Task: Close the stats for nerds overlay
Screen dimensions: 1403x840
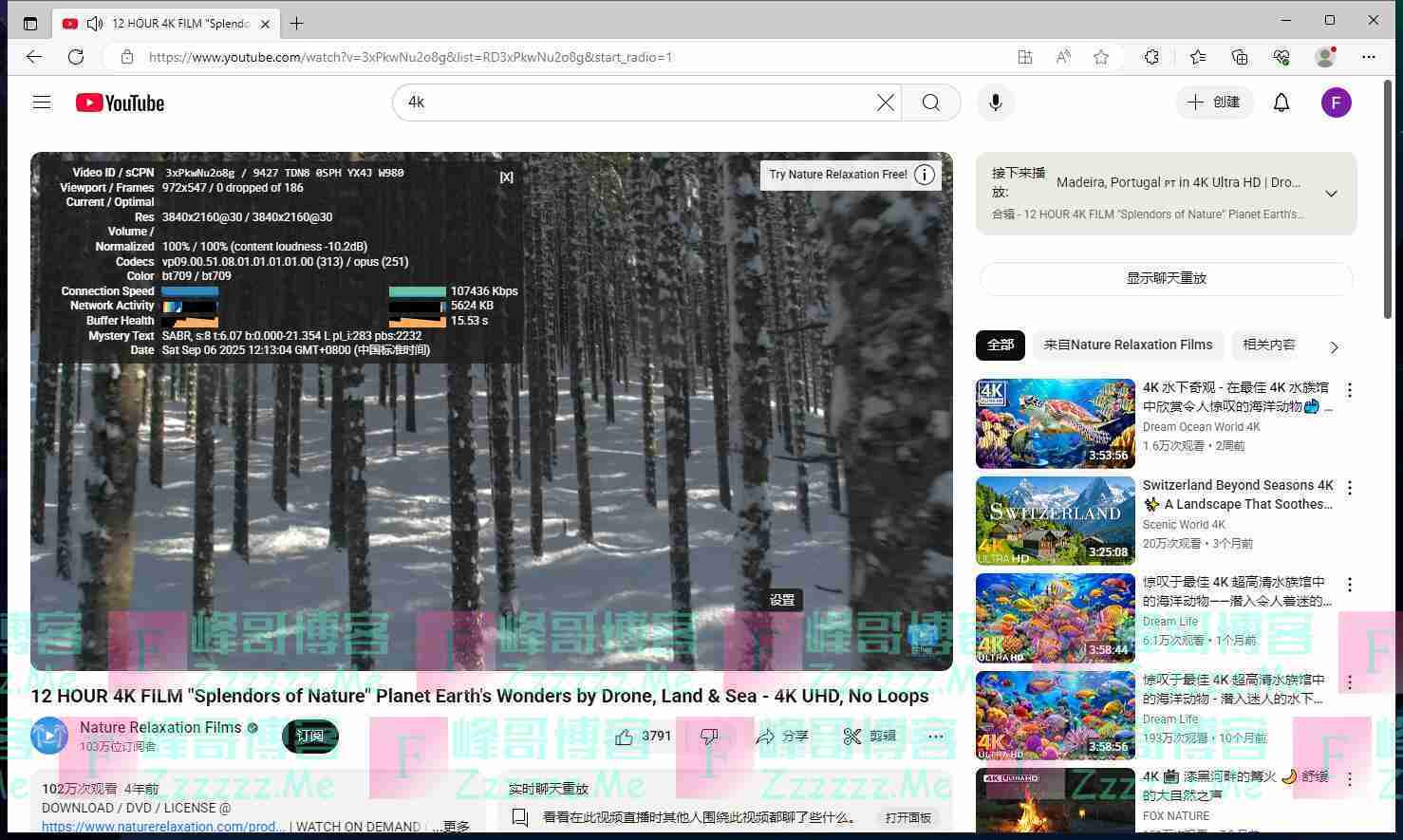Action: tap(506, 177)
